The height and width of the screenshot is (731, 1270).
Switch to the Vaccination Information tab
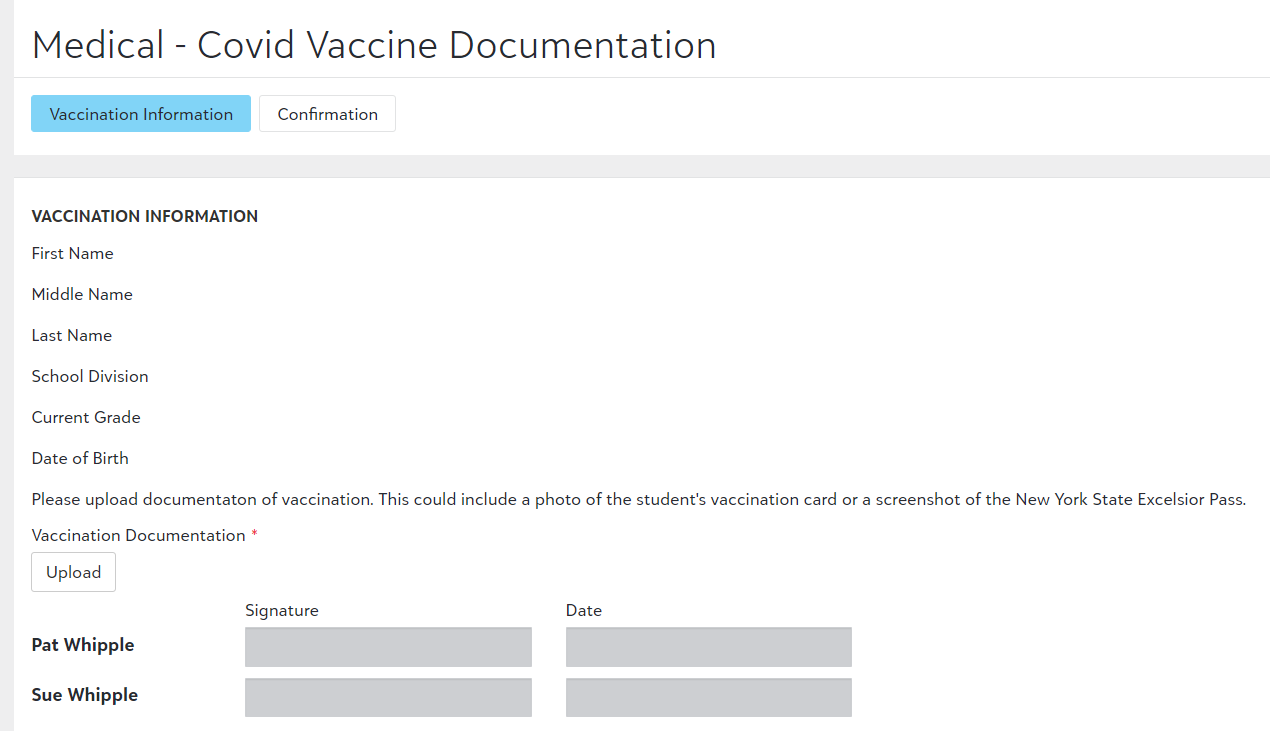(x=141, y=114)
